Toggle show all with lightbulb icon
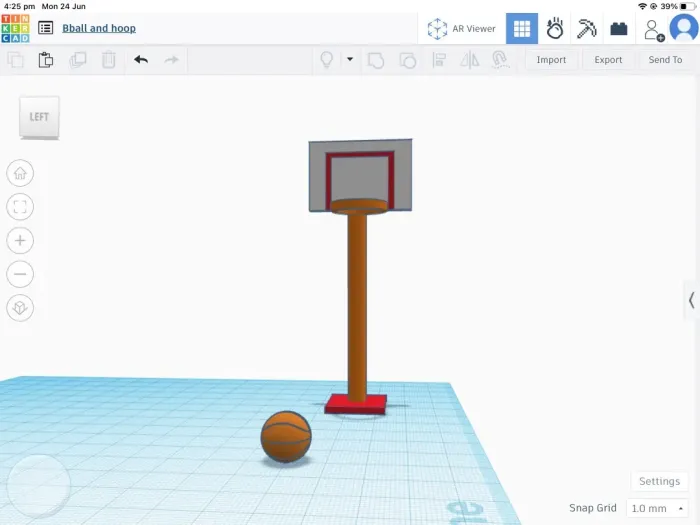The height and width of the screenshot is (525, 700). coord(327,59)
